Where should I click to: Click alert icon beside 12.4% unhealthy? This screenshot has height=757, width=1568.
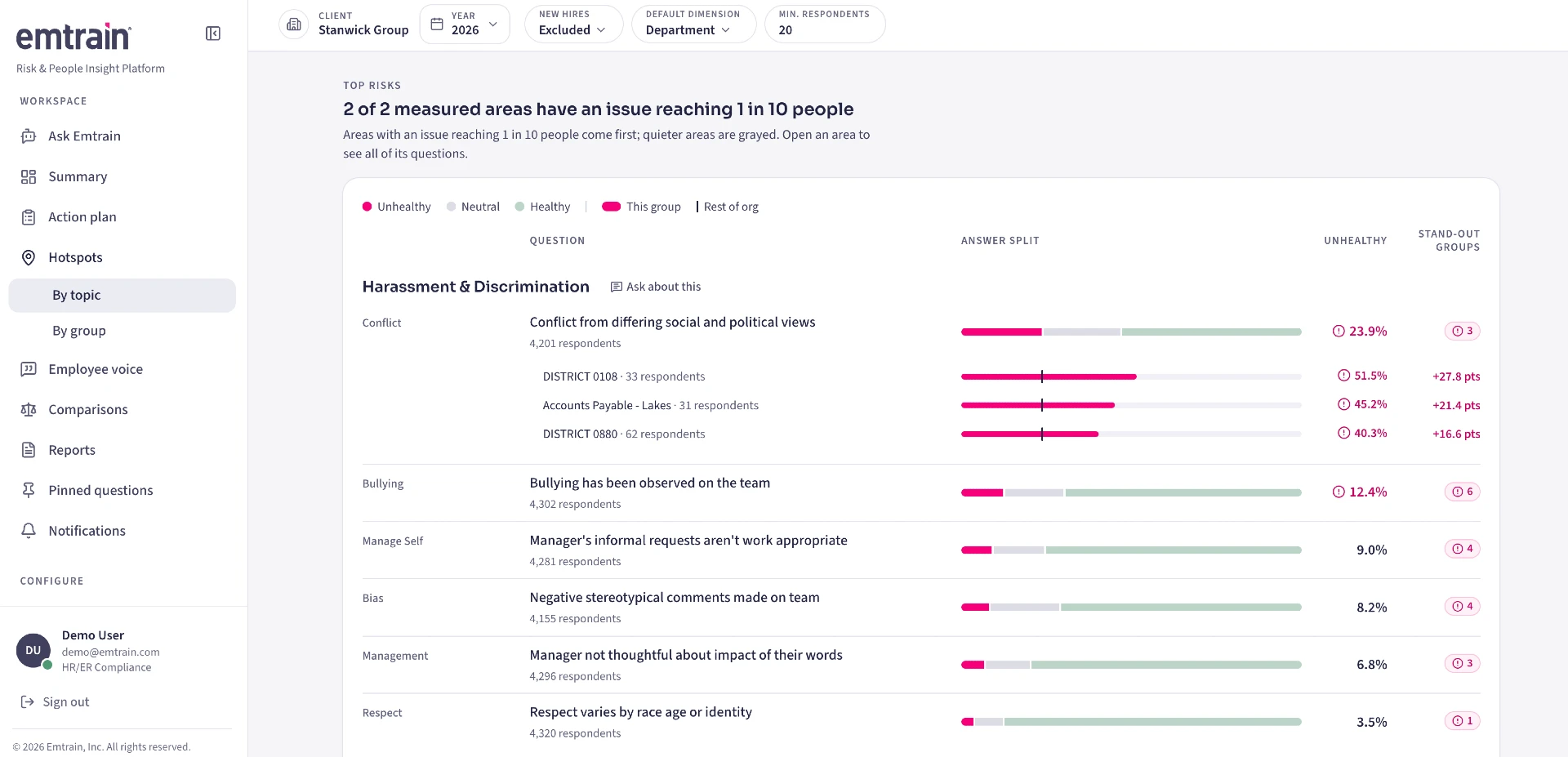1339,492
